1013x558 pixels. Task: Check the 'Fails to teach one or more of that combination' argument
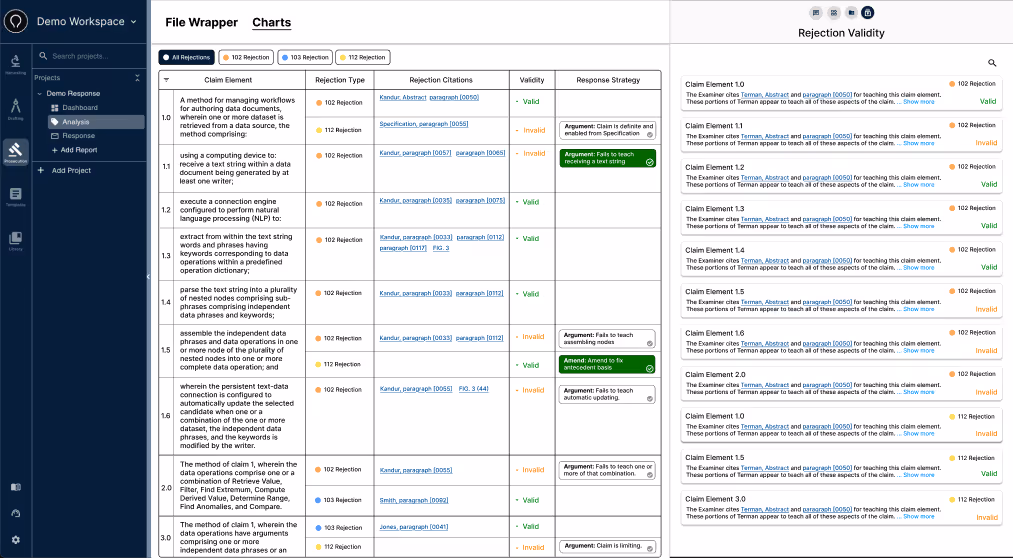649,475
